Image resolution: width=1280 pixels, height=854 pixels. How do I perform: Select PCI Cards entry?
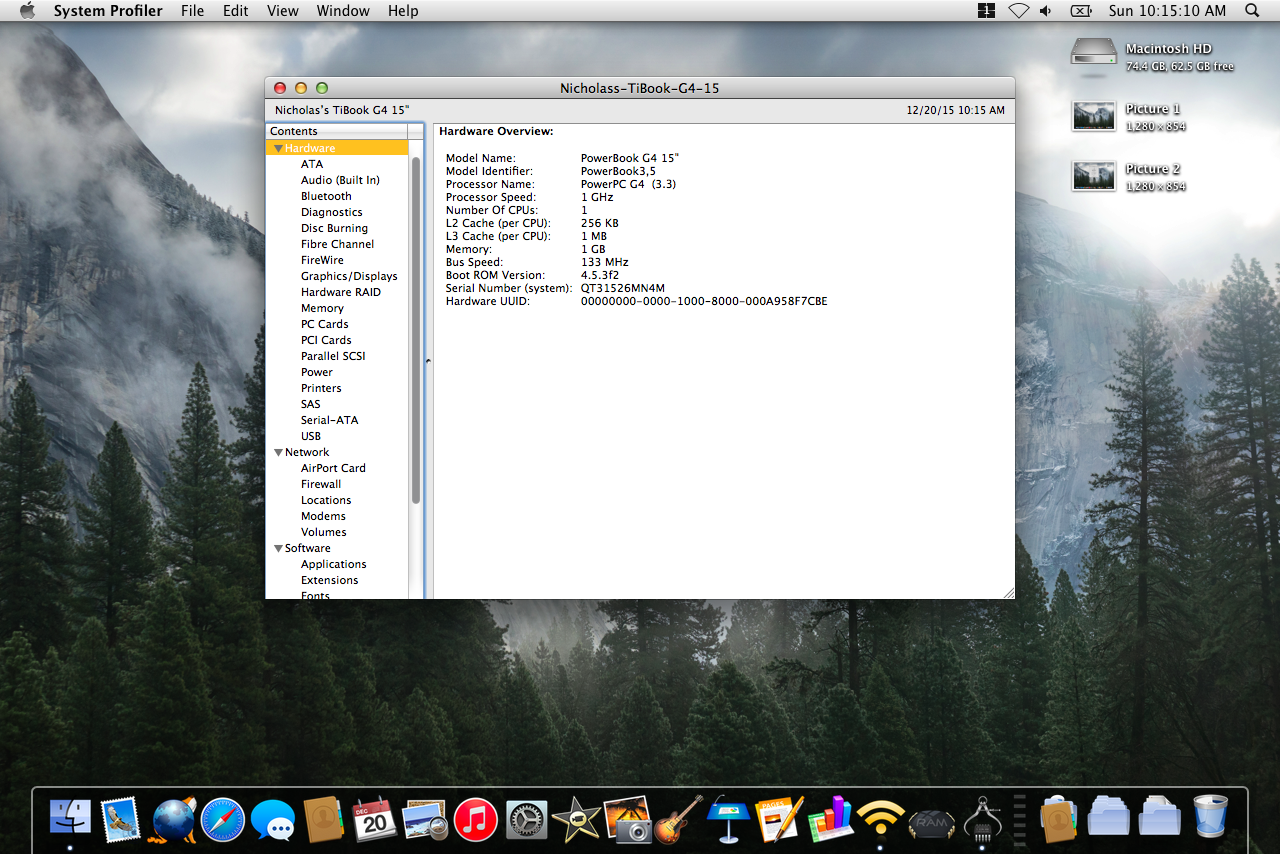pyautogui.click(x=326, y=340)
